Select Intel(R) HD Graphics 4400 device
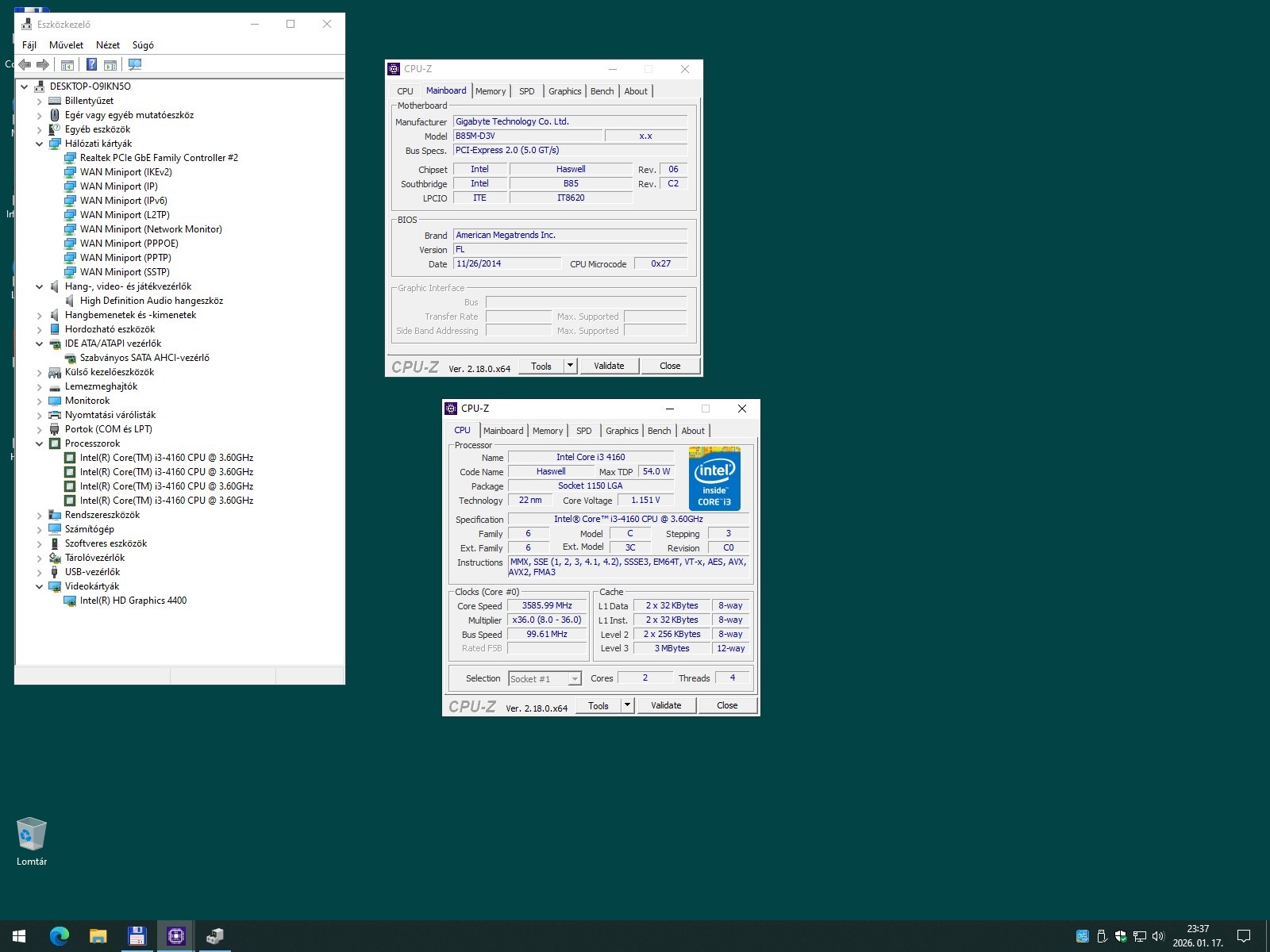 coord(133,601)
